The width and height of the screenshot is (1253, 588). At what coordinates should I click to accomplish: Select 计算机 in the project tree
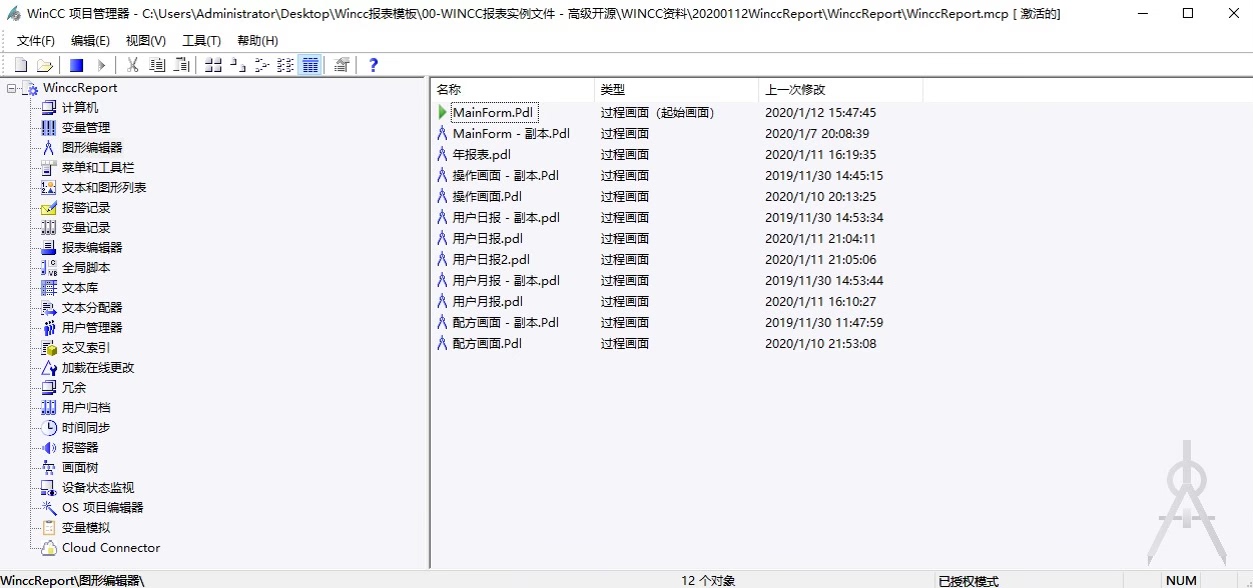click(80, 108)
